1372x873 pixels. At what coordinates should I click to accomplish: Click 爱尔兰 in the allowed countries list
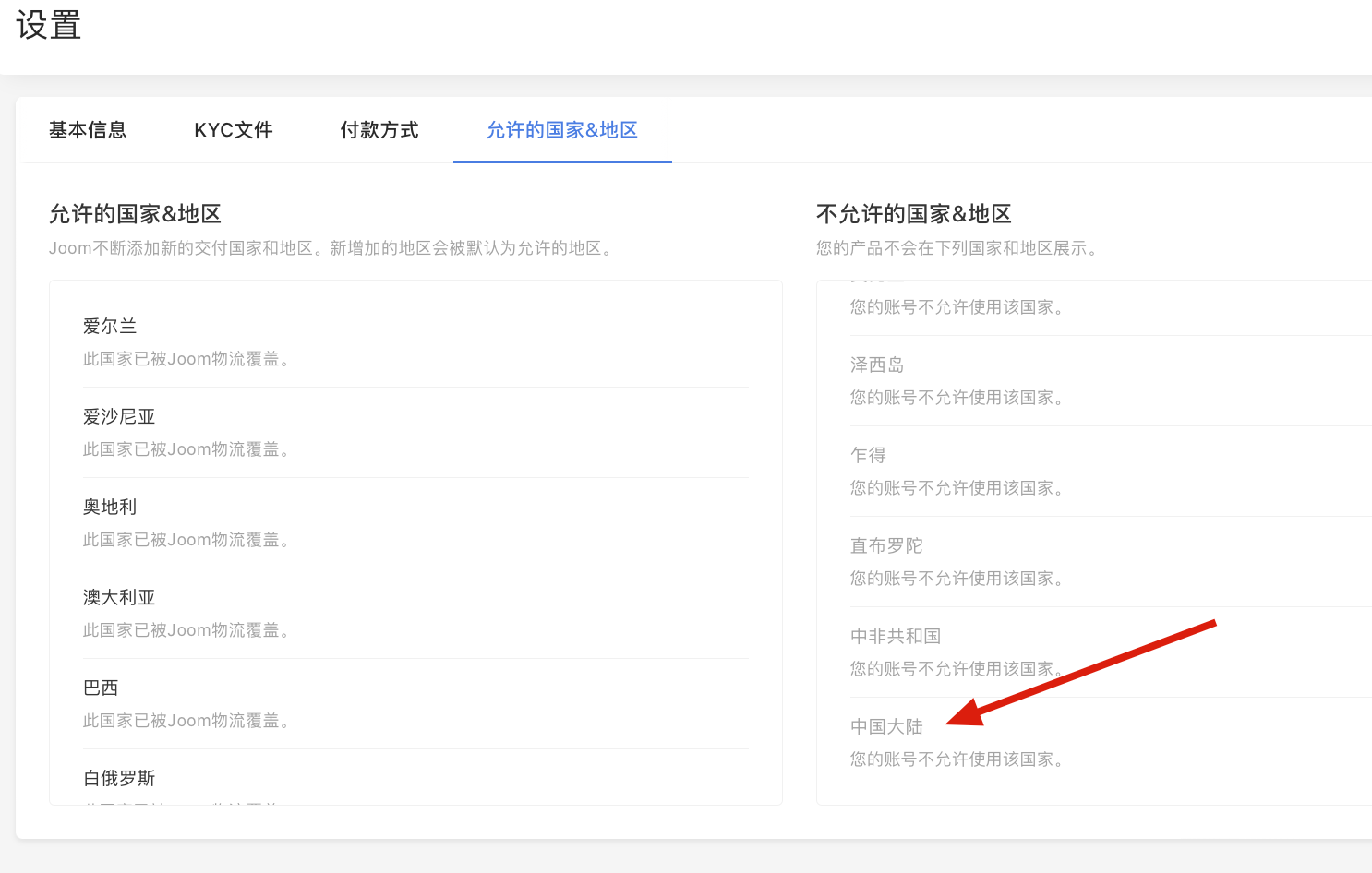pos(110,327)
